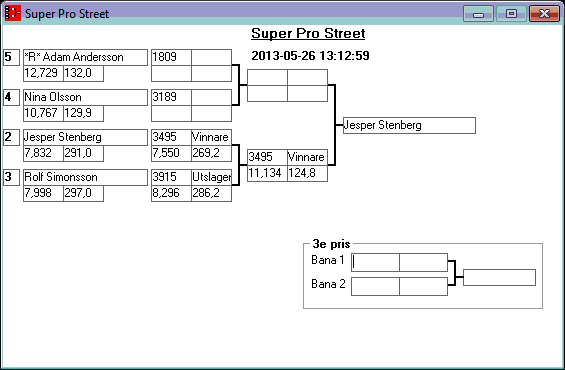The width and height of the screenshot is (565, 370).
Task: Click the seed number 5 box
Action: (x=12, y=57)
